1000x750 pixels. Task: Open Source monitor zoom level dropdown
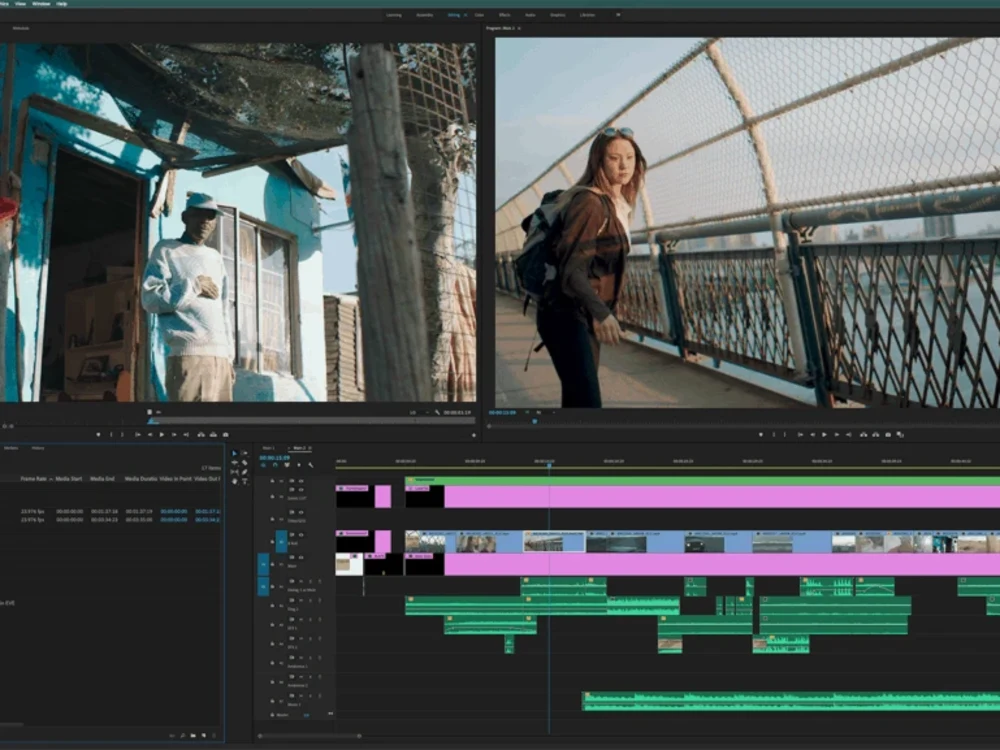click(x=420, y=412)
